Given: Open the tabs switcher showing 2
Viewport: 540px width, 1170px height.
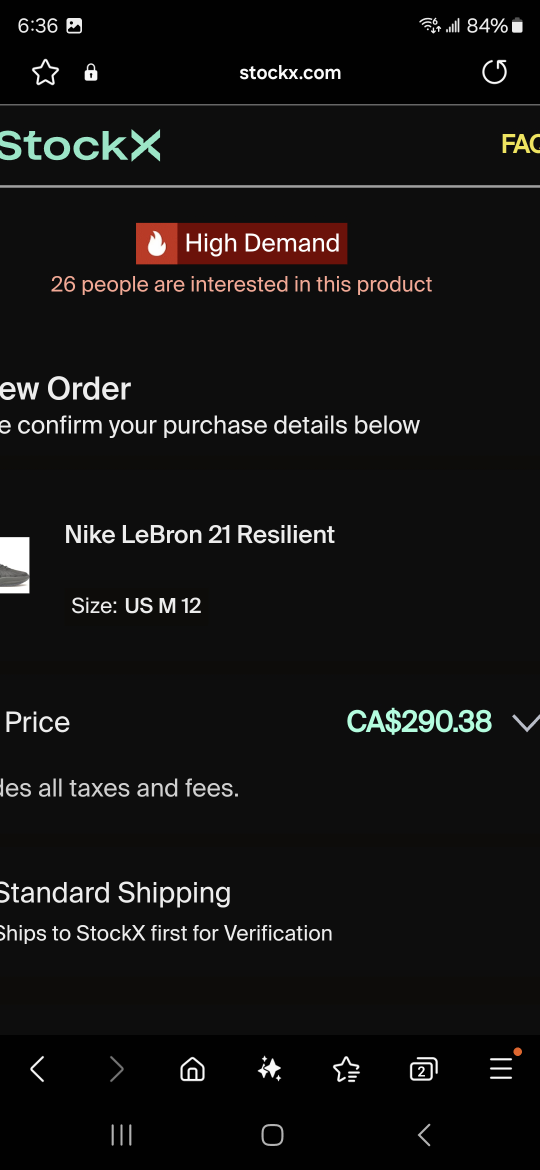Looking at the screenshot, I should (x=423, y=1070).
